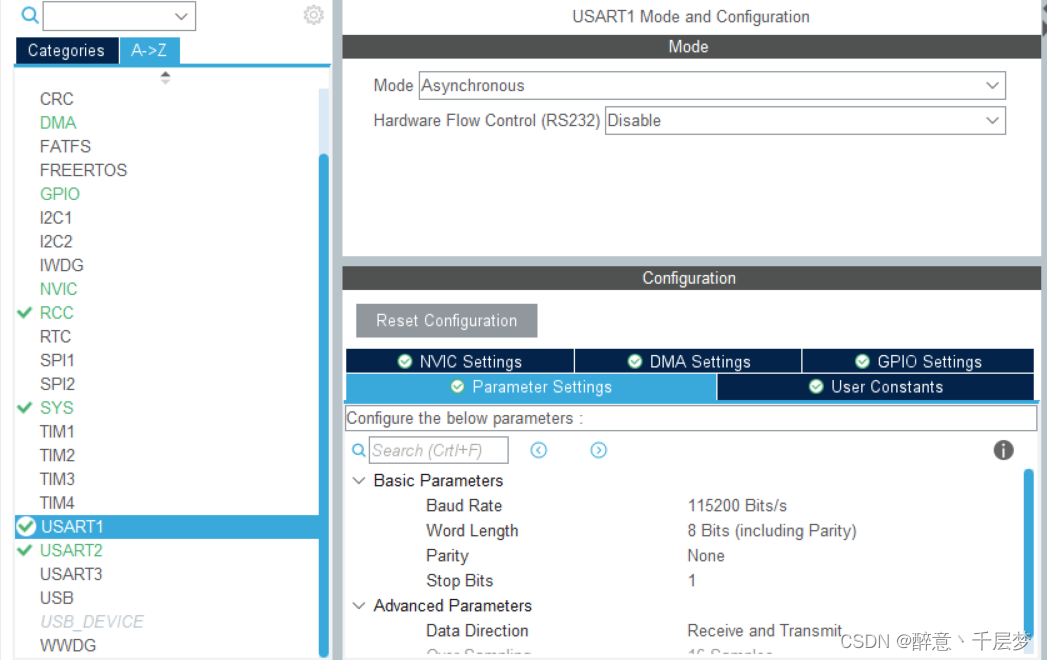Click the parameter search magnifier icon
Image resolution: width=1047 pixels, height=660 pixels.
point(359,450)
